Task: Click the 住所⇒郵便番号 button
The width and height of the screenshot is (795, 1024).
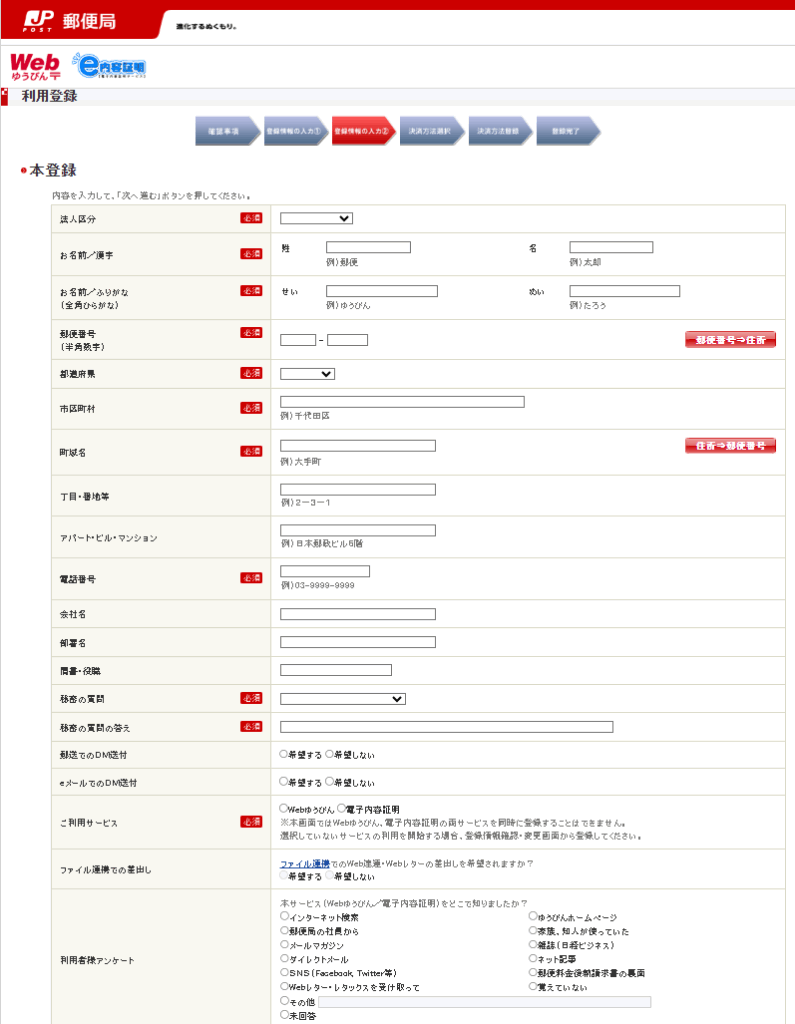Action: click(730, 446)
